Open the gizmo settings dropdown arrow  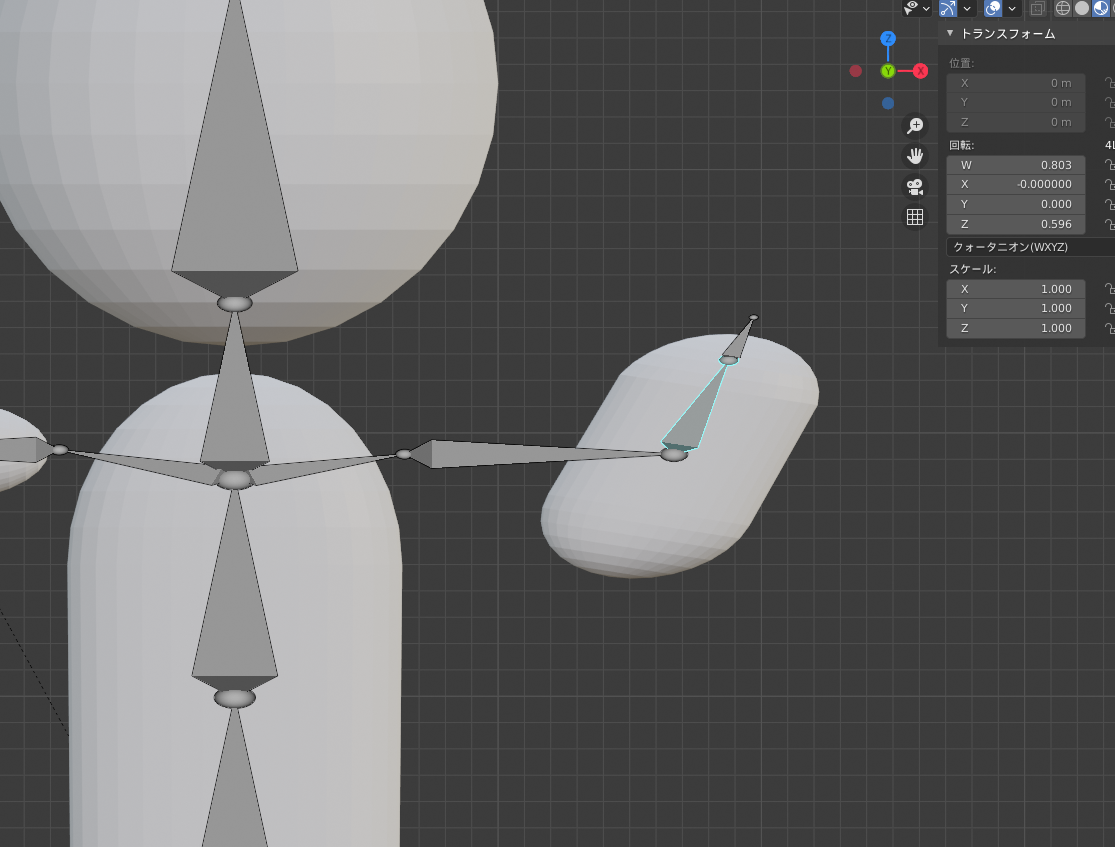click(966, 9)
